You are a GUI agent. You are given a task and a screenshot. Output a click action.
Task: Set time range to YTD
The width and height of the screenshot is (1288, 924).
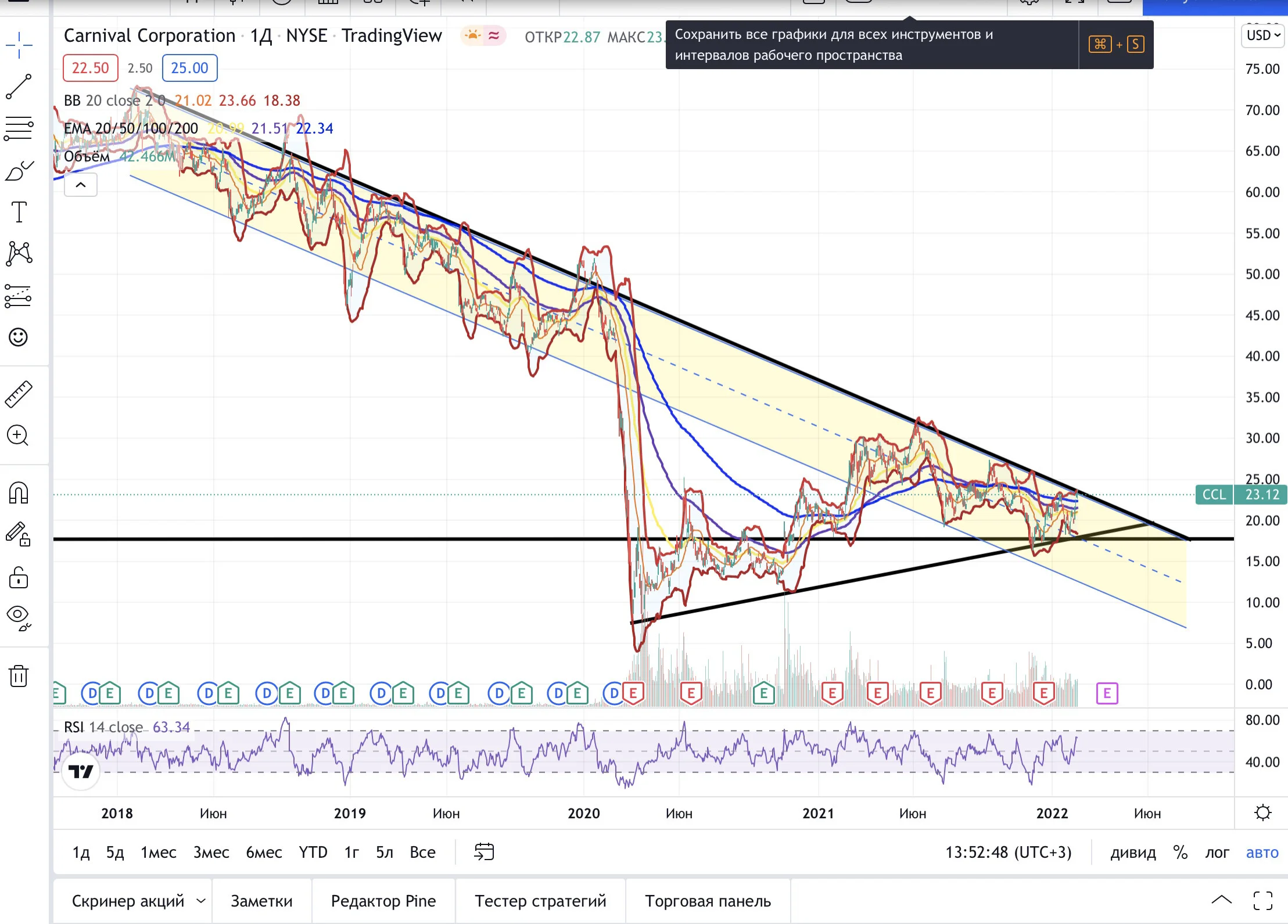[313, 852]
